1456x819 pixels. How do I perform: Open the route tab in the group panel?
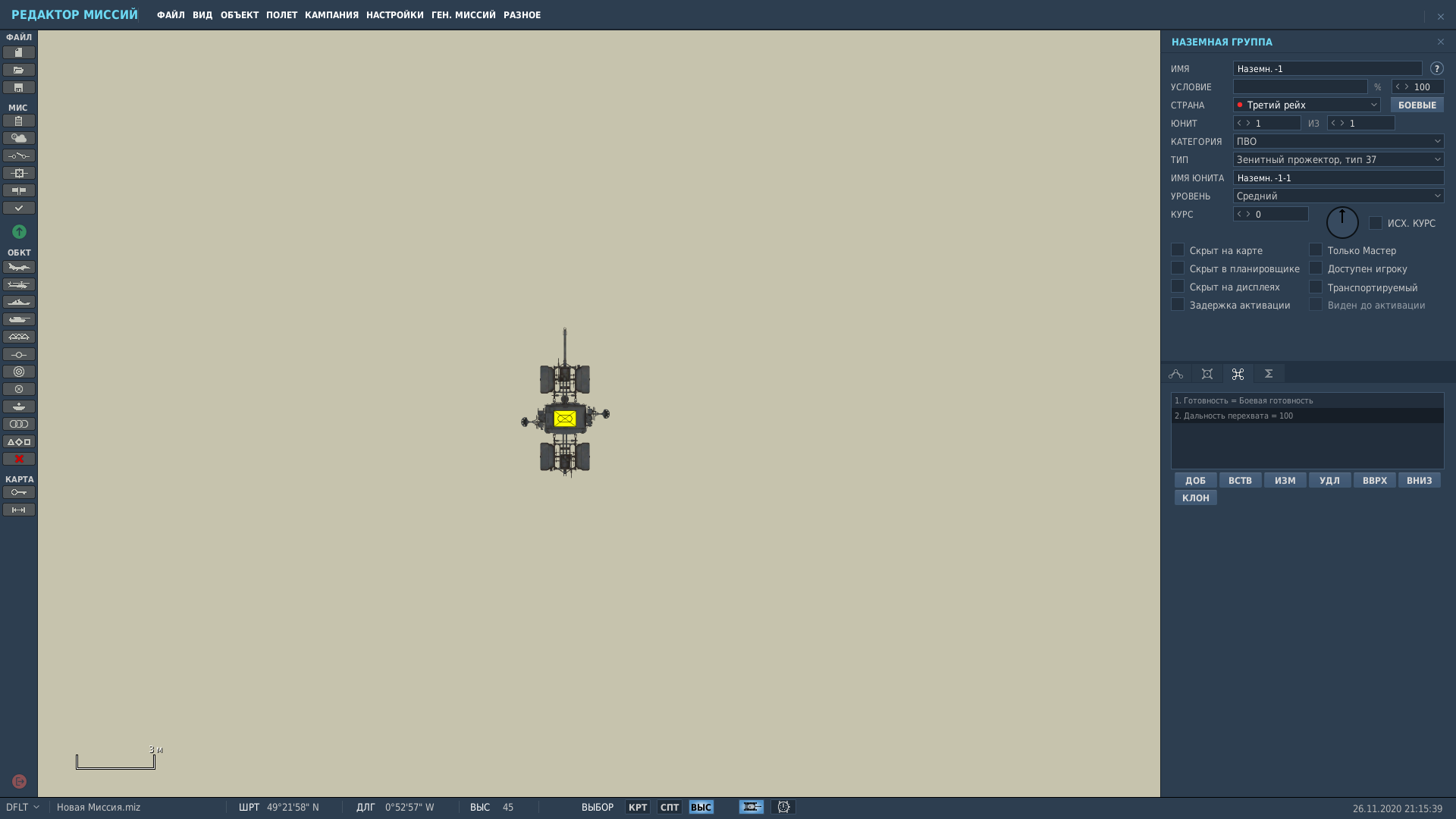[x=1176, y=374]
